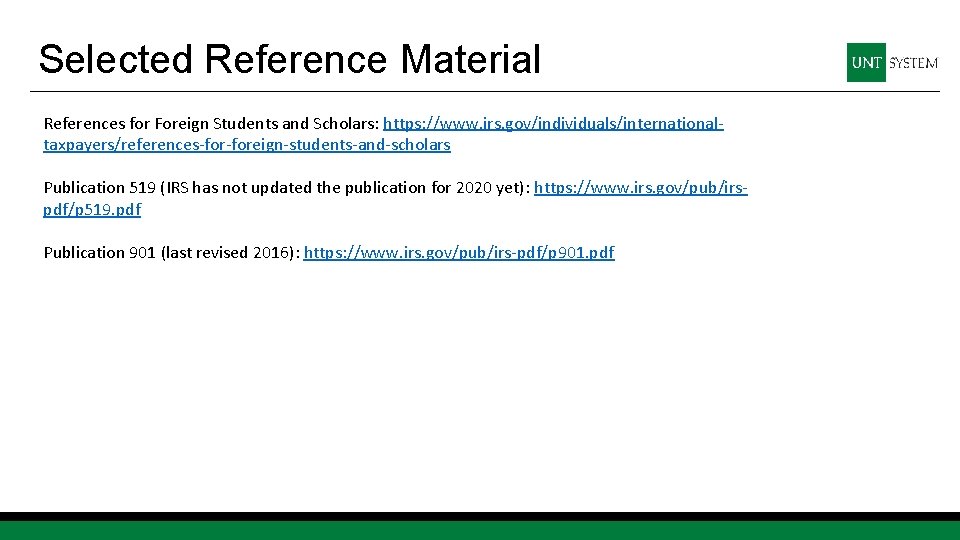Click the 'Publication 901 (last revised 2016):' text
The width and height of the screenshot is (960, 540).
tap(172, 253)
